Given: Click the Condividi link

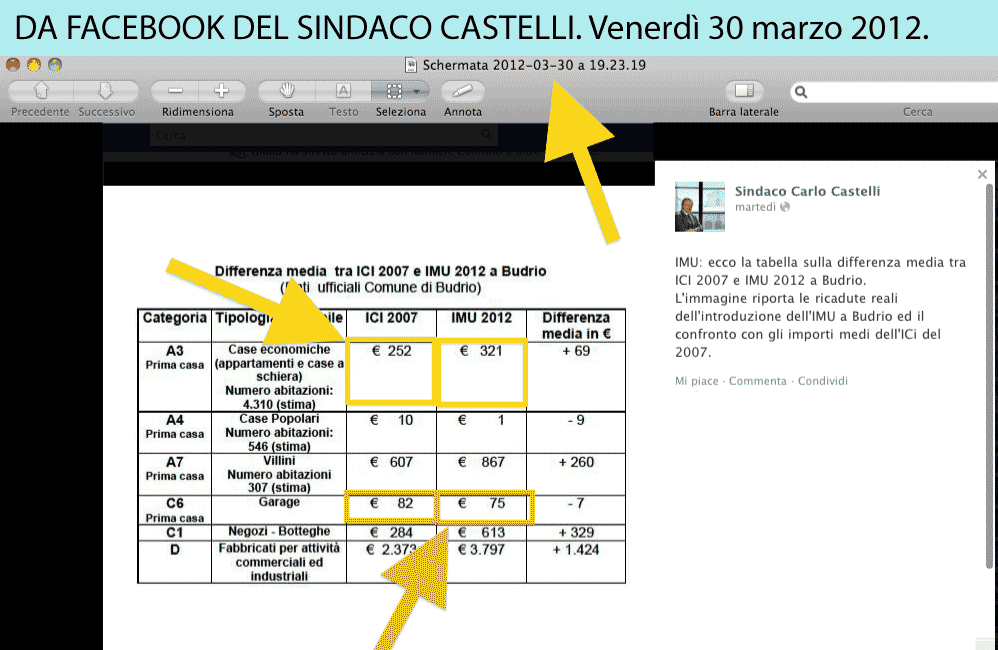Looking at the screenshot, I should click(822, 381).
